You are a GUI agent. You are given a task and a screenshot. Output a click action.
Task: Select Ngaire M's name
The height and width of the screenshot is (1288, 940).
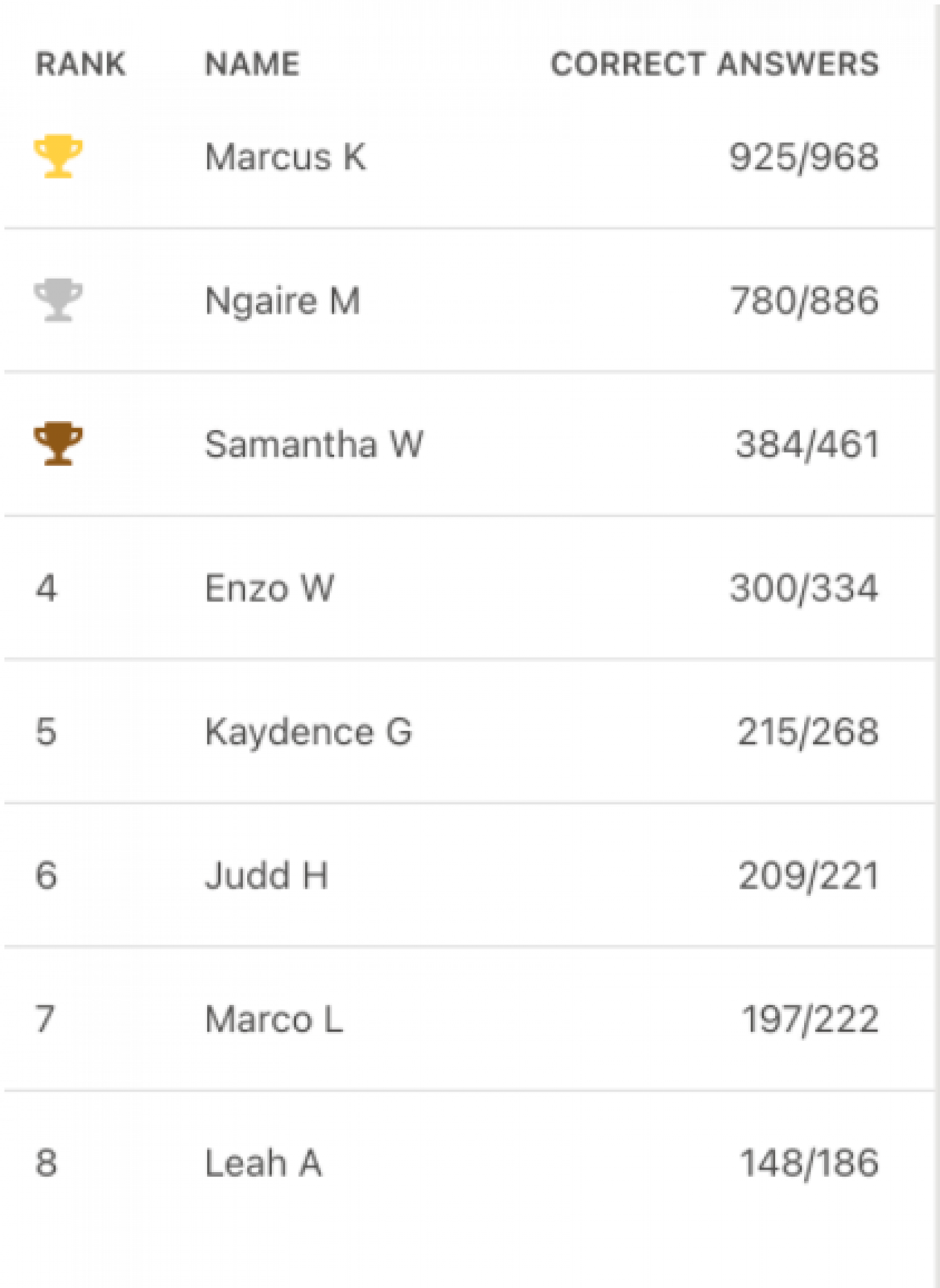pos(282,301)
